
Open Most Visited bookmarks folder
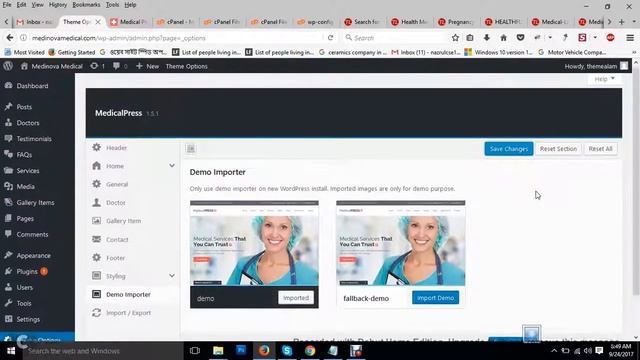tap(24, 52)
